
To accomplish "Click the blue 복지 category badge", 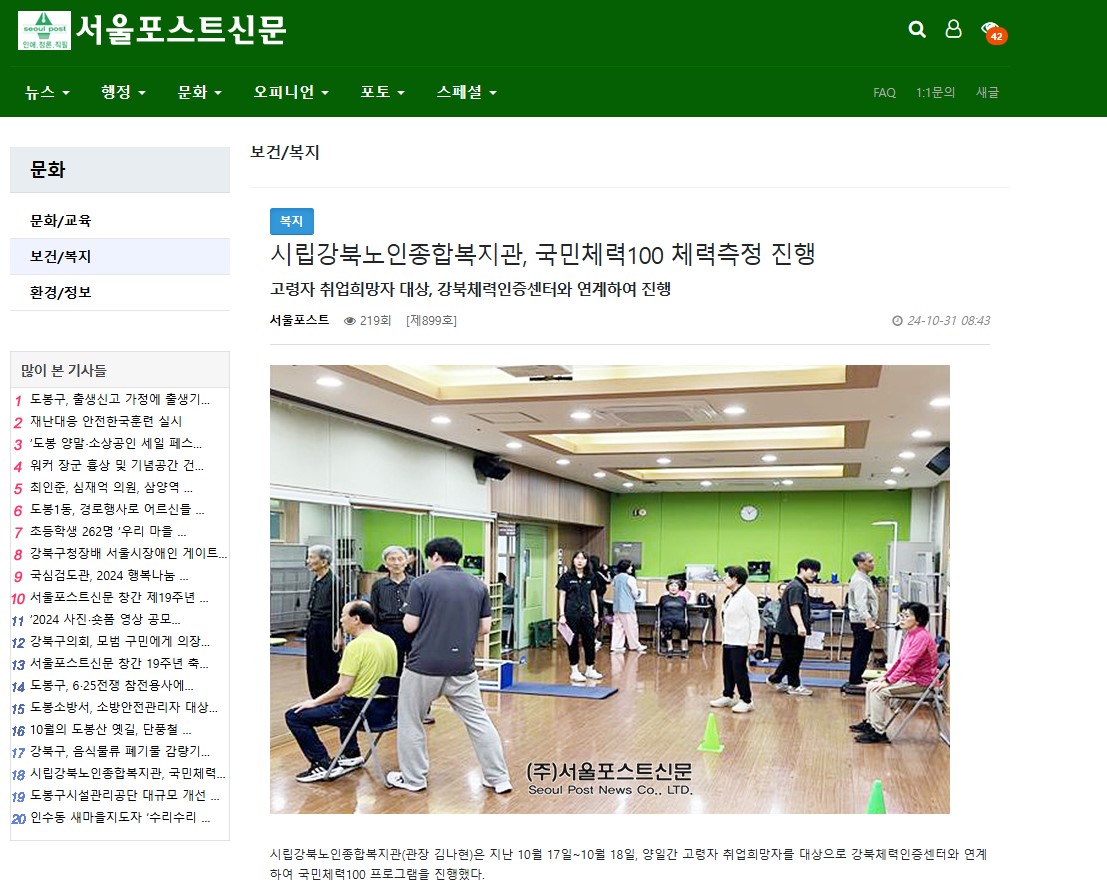I will coord(291,221).
